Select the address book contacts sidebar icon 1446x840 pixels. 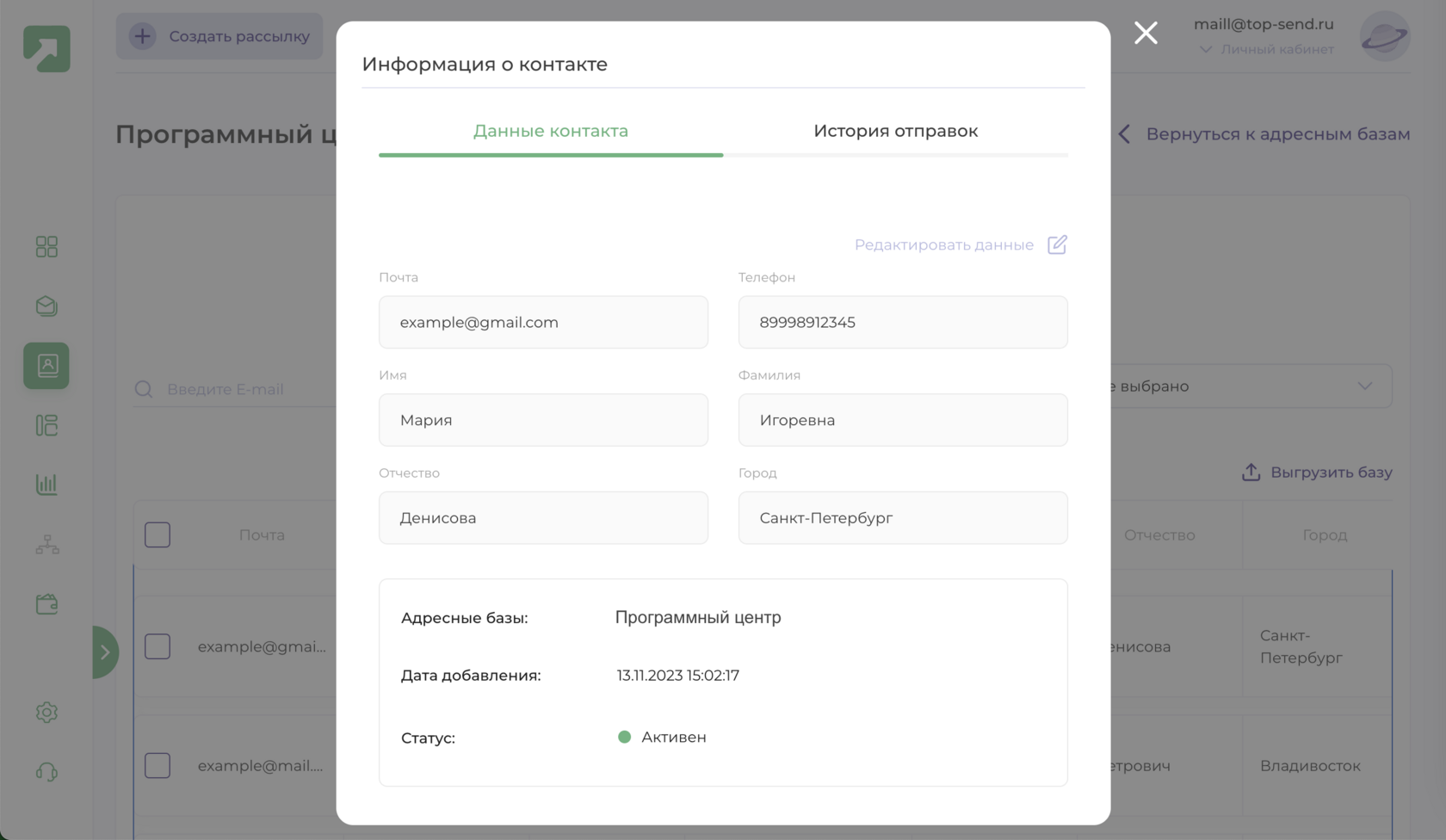[46, 366]
